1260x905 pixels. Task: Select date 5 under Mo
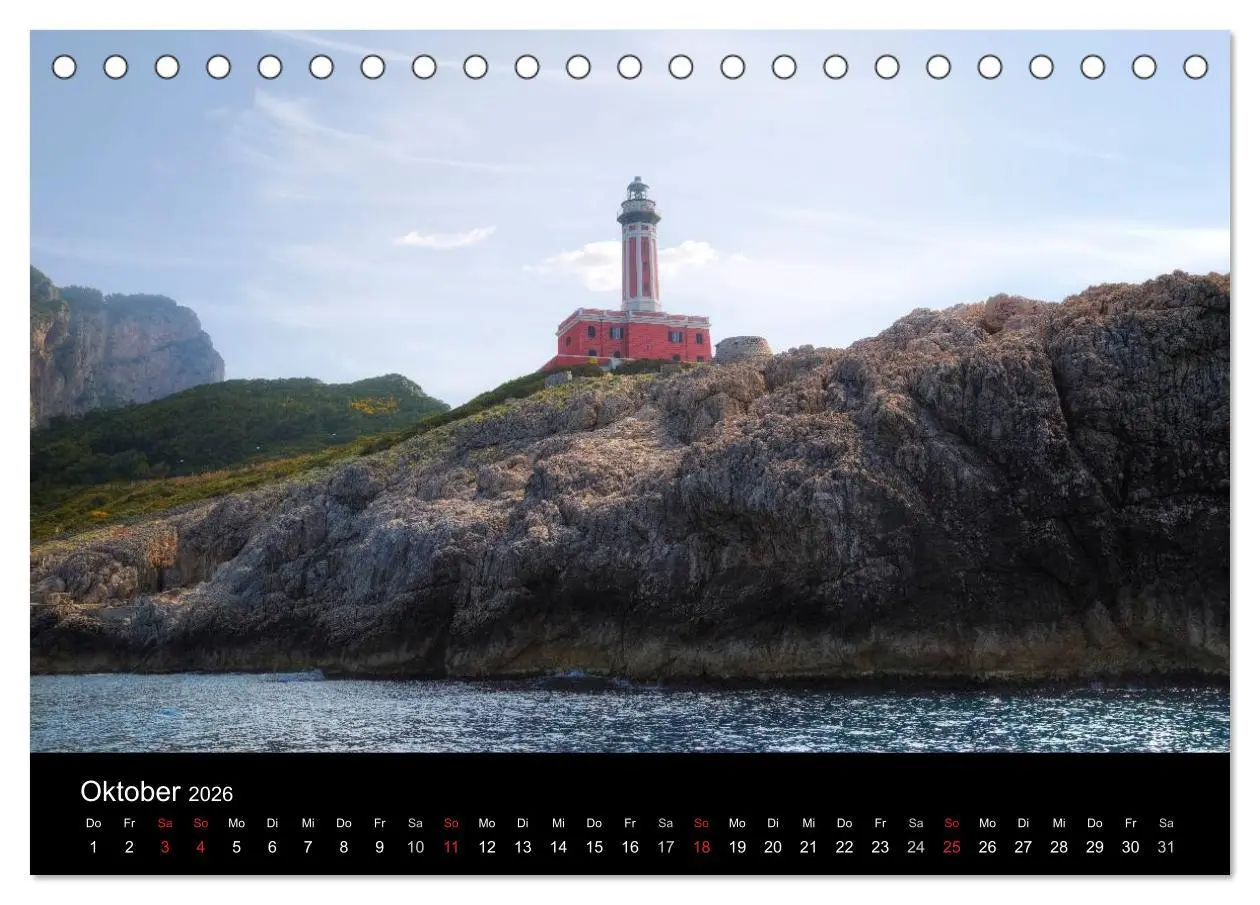[x=237, y=847]
